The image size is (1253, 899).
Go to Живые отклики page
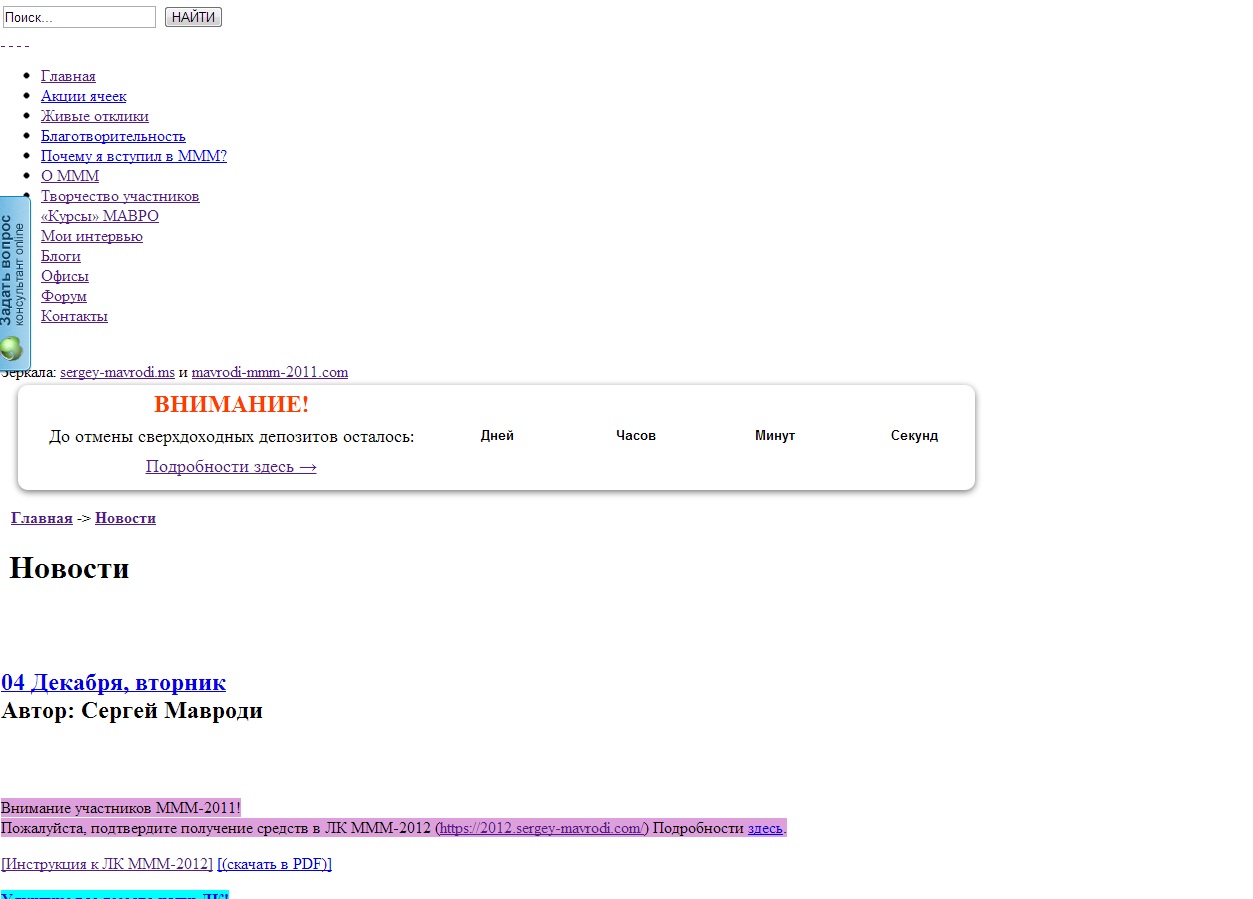pyautogui.click(x=95, y=116)
